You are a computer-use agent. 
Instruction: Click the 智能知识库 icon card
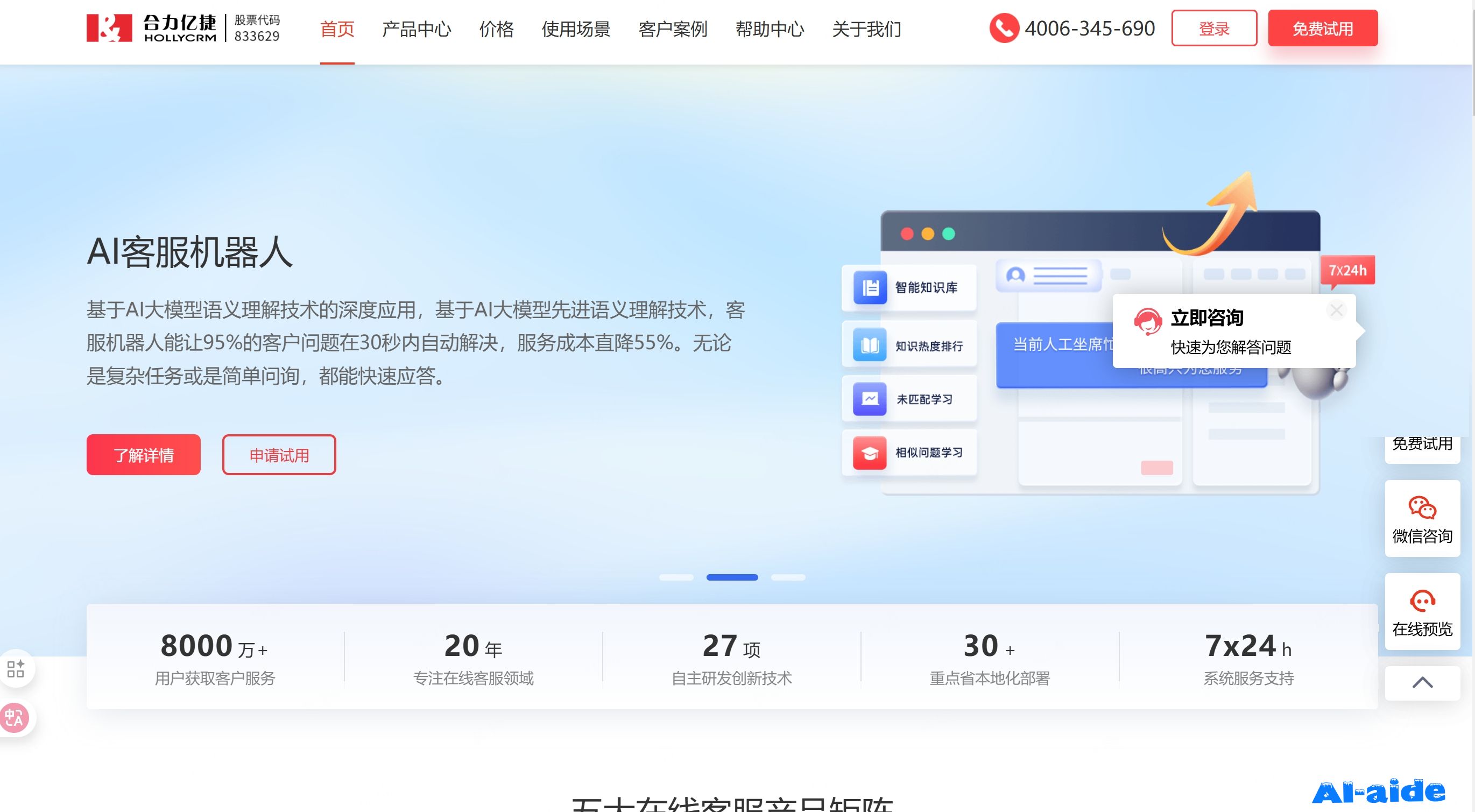909,287
